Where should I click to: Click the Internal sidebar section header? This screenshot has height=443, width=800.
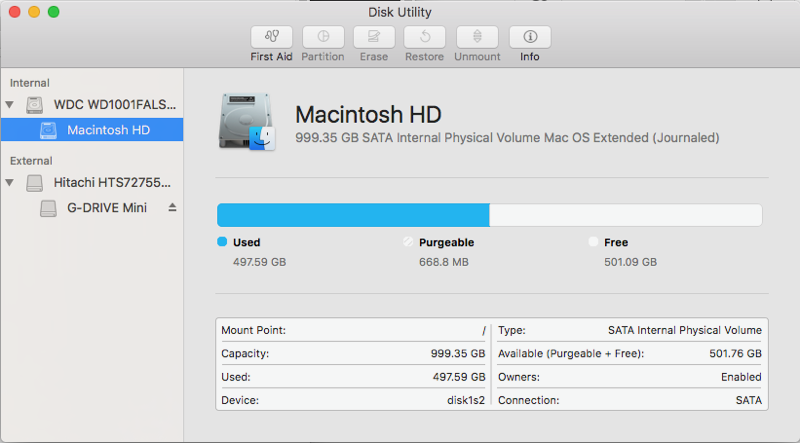click(30, 83)
